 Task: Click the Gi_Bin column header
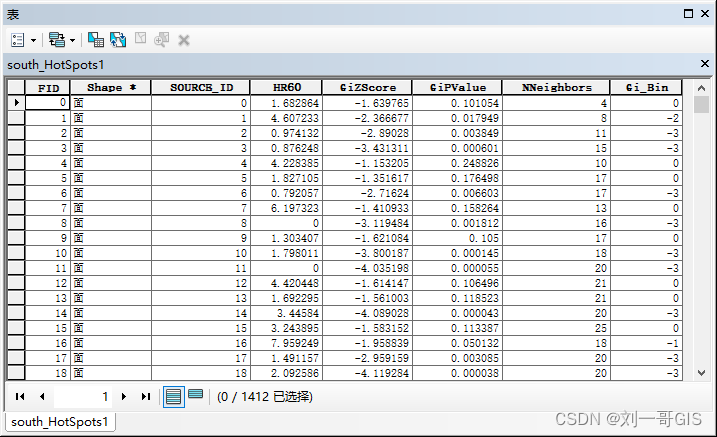coord(646,88)
